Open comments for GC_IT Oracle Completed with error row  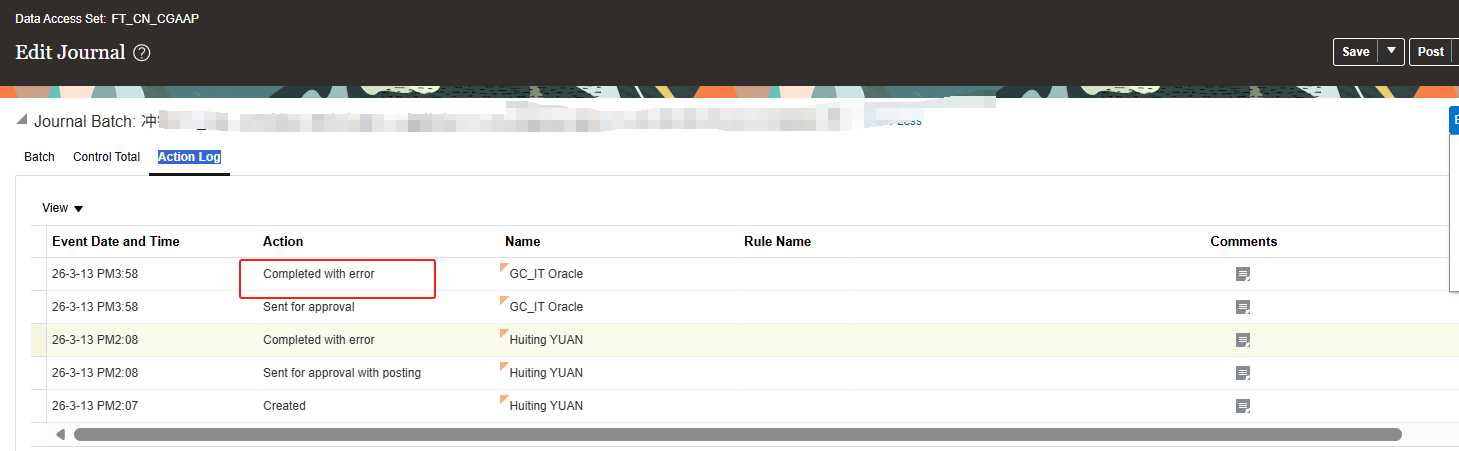[1243, 274]
